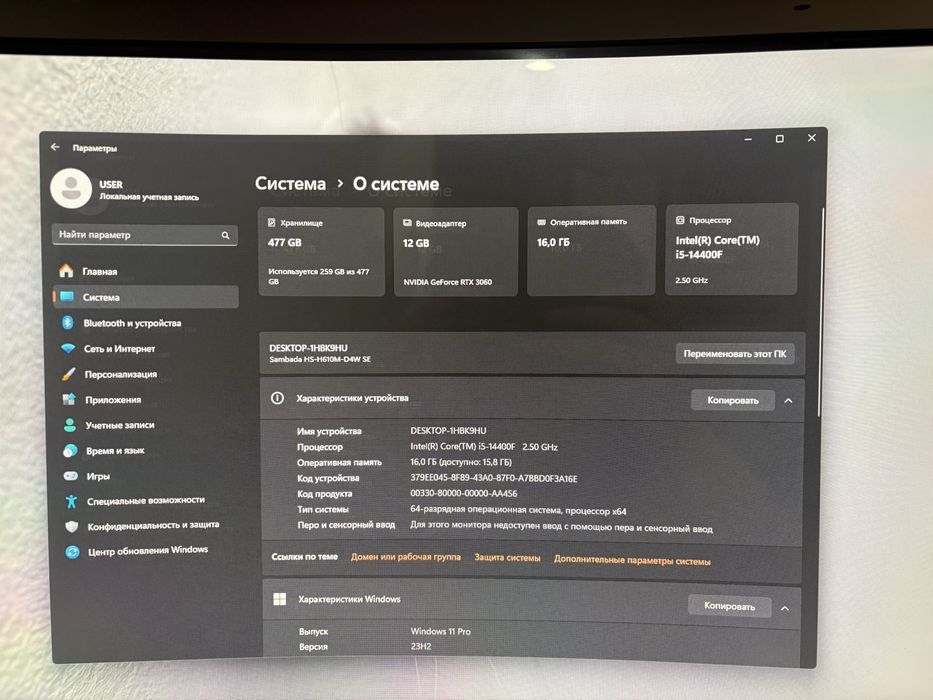Image resolution: width=933 pixels, height=700 pixels.
Task: Click version value 23H2
Action: click(x=421, y=646)
